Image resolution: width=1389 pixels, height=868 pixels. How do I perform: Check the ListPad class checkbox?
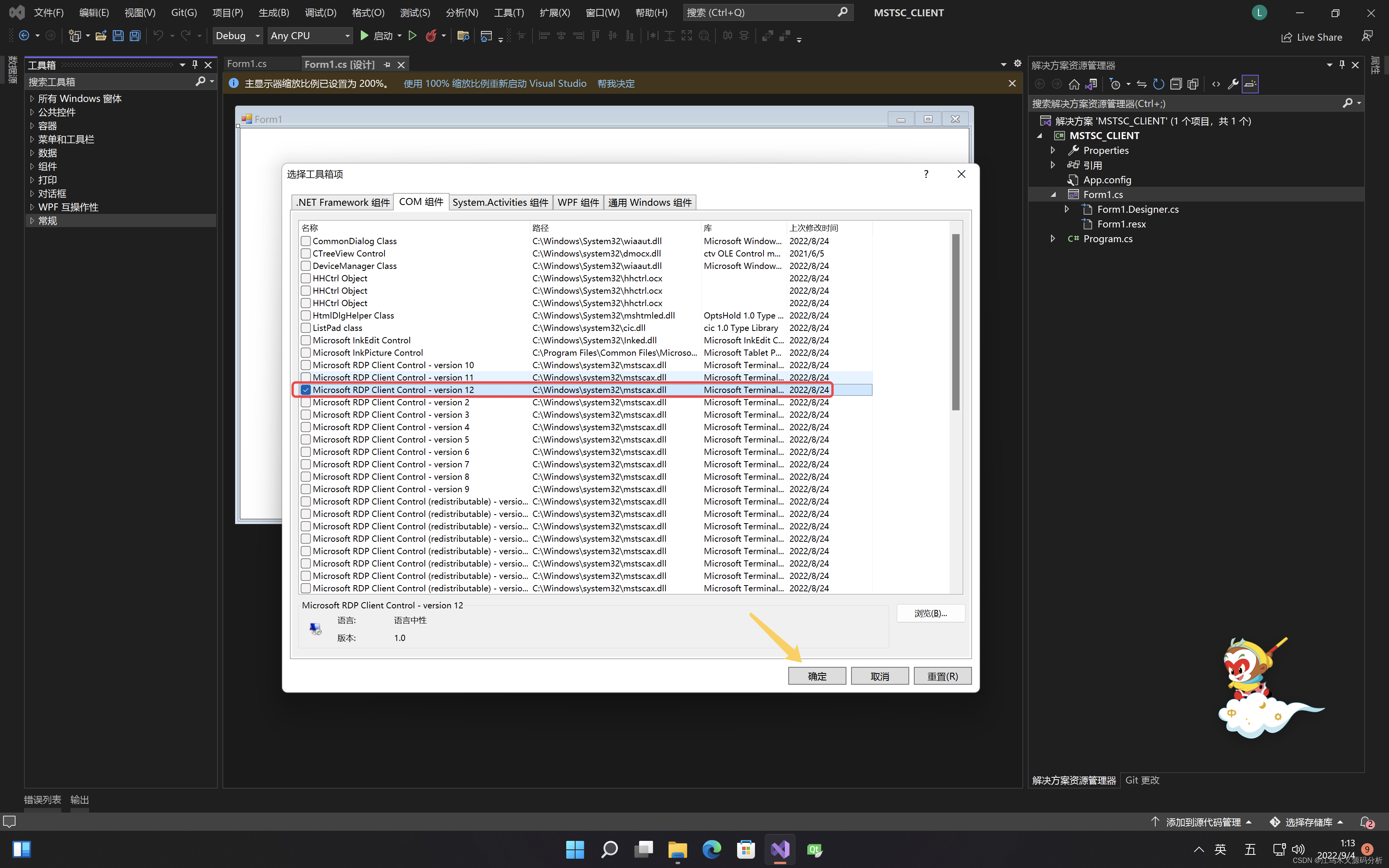point(306,328)
